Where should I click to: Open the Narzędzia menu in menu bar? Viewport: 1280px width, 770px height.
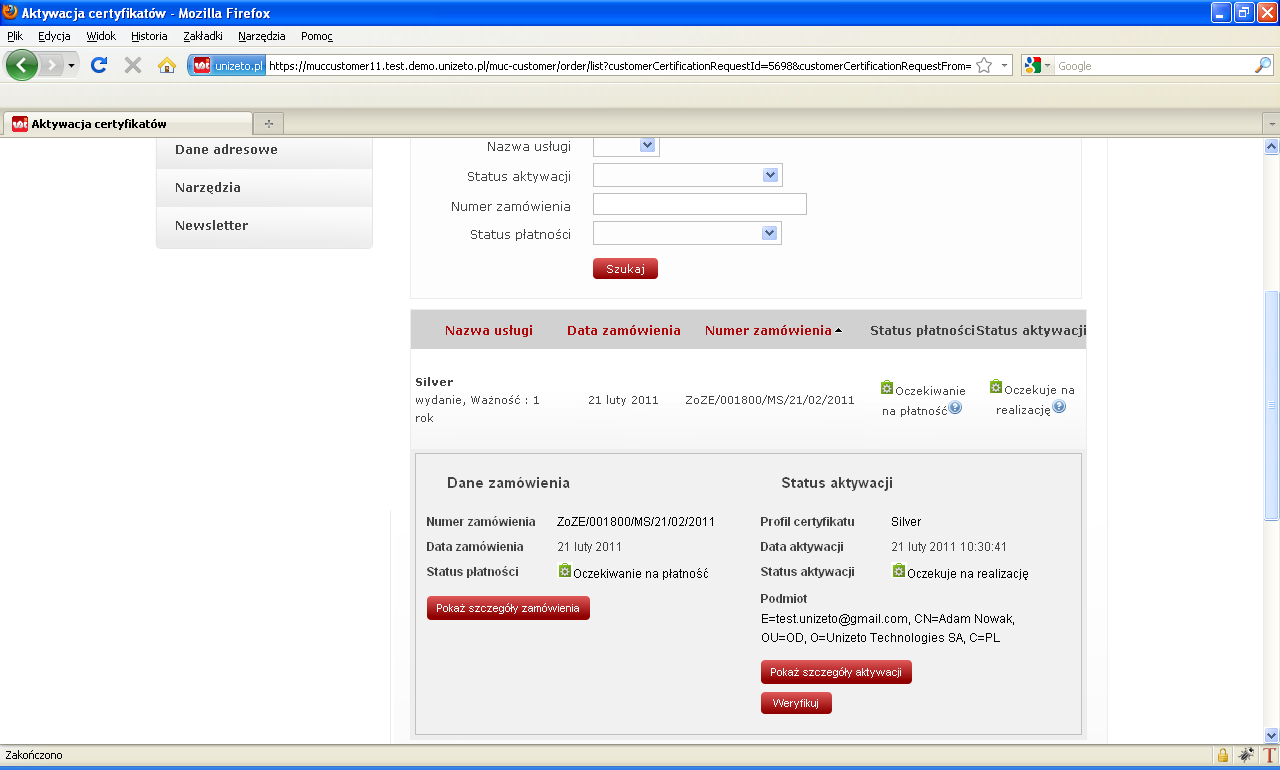[x=262, y=36]
